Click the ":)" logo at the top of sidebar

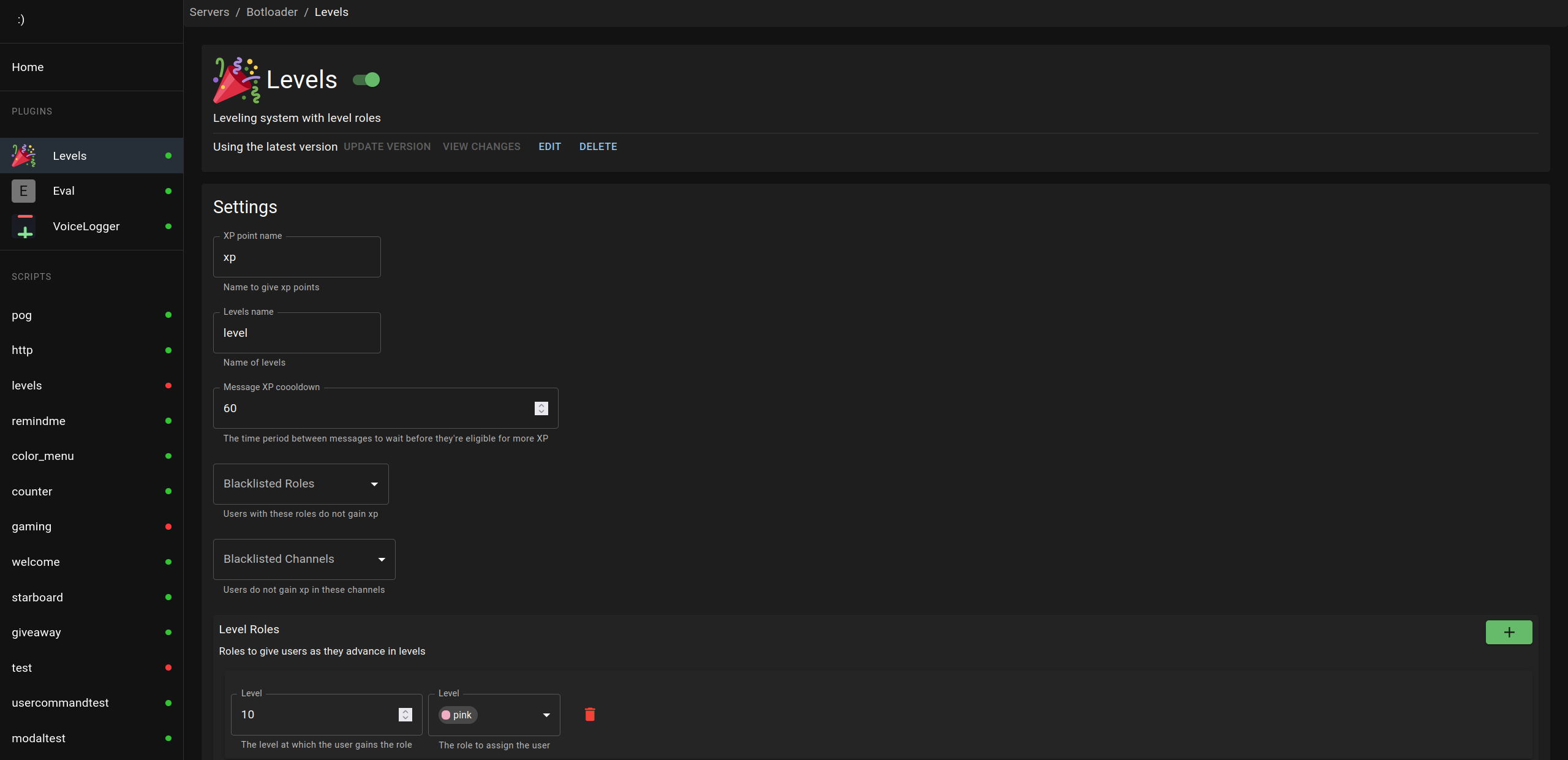pos(21,19)
